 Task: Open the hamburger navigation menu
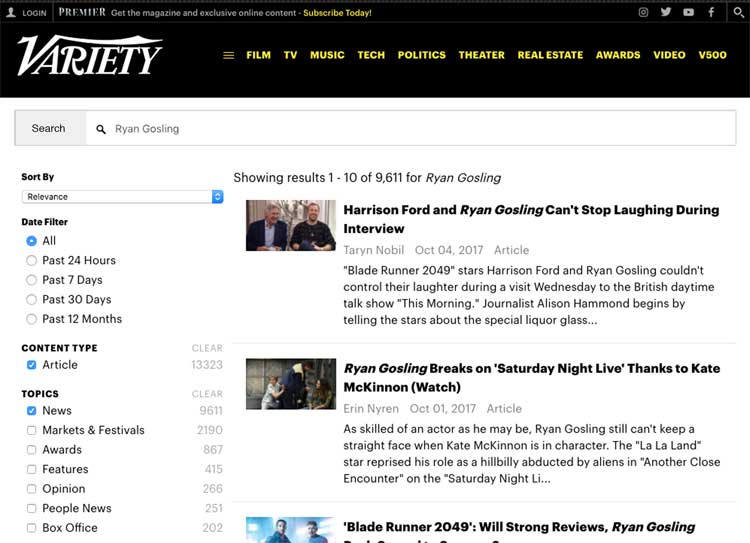[x=229, y=55]
